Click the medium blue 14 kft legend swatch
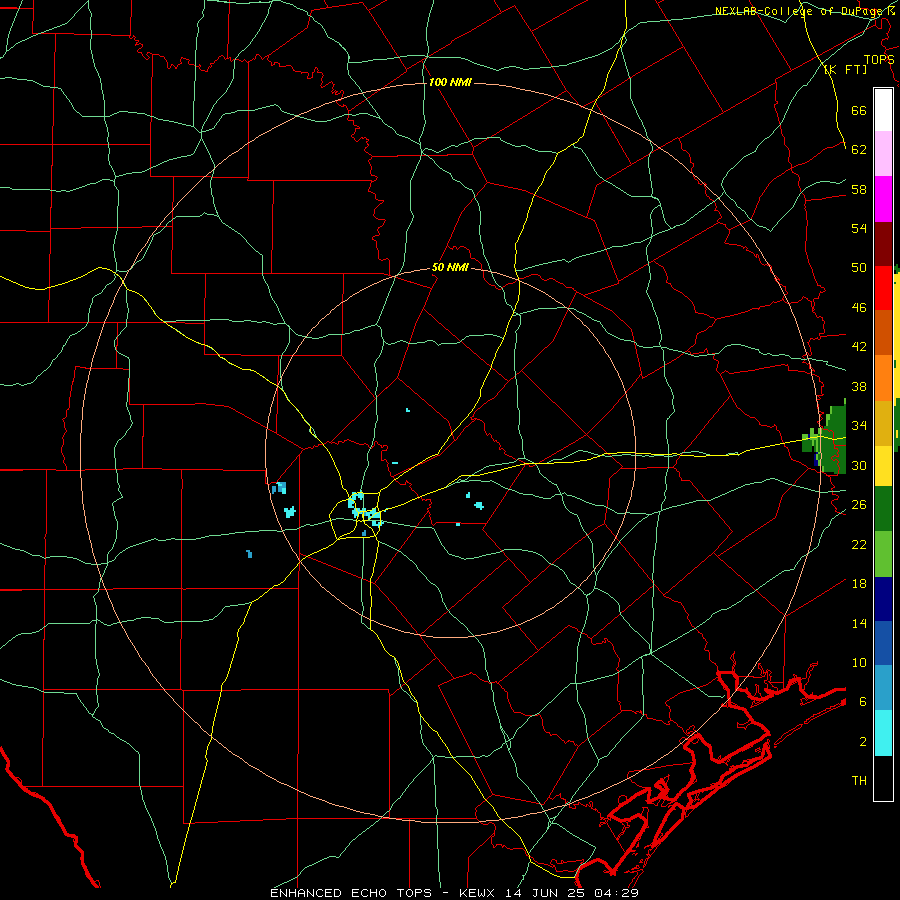Screen dimensions: 900x900 coord(883,643)
